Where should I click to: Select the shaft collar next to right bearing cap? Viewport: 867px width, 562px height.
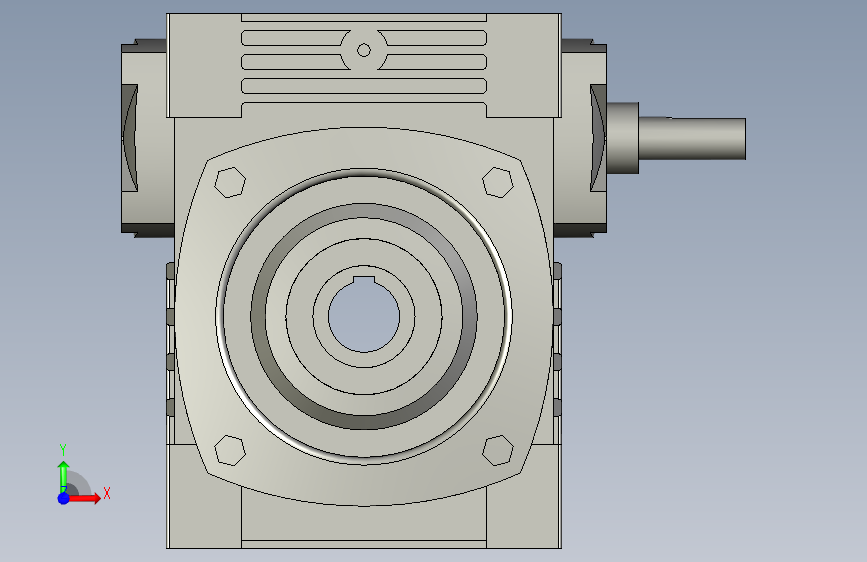point(623,138)
